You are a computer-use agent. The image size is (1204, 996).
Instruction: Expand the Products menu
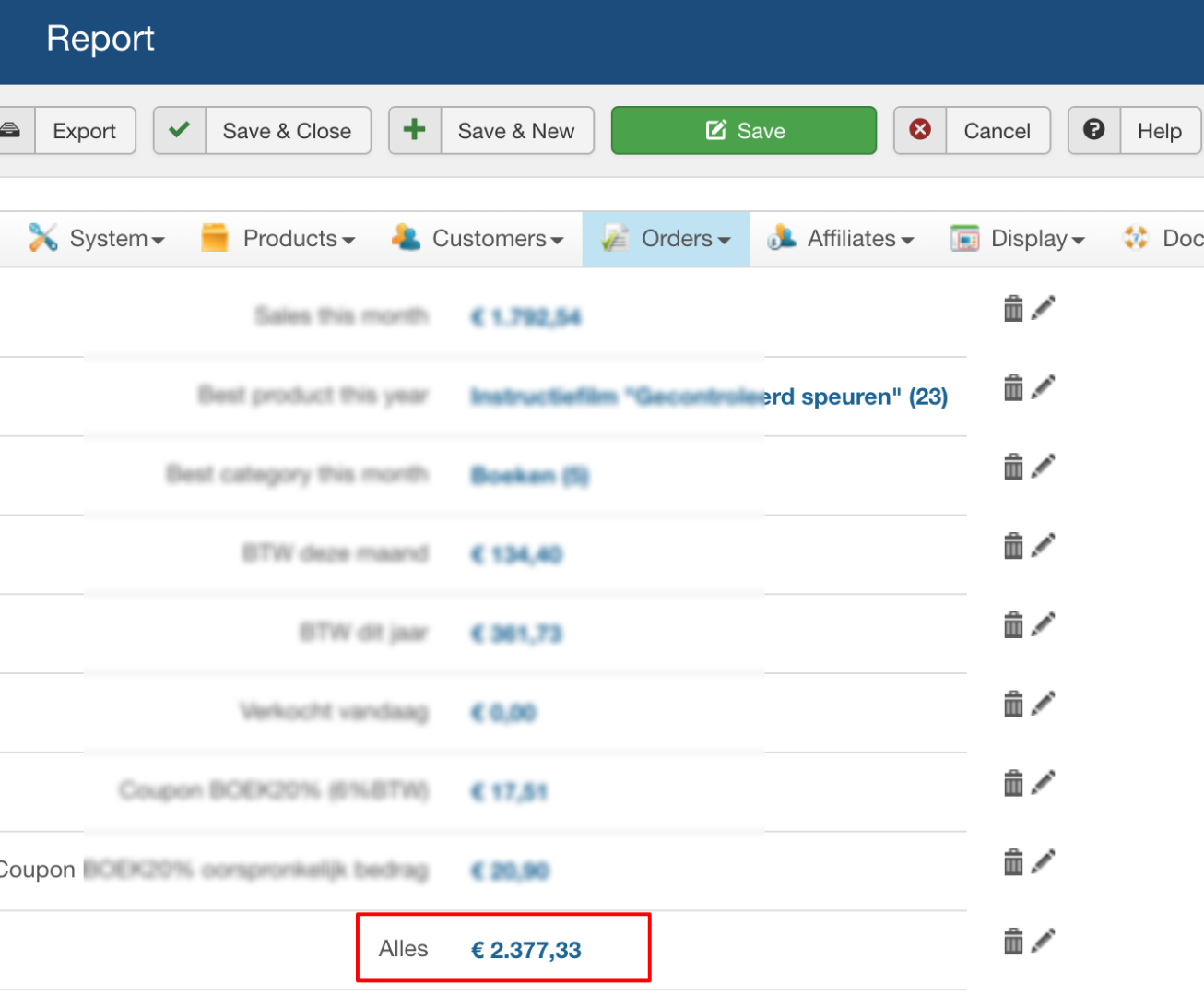point(278,239)
